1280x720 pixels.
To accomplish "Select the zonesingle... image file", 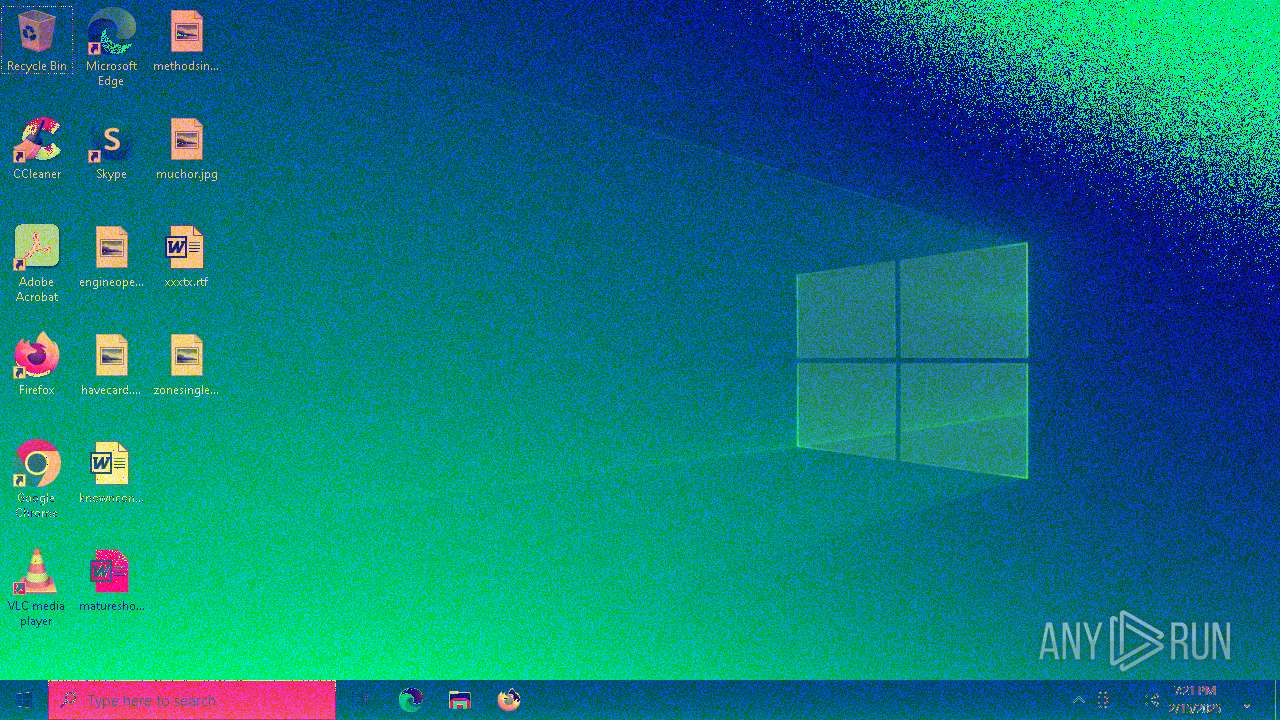I will pyautogui.click(x=186, y=364).
